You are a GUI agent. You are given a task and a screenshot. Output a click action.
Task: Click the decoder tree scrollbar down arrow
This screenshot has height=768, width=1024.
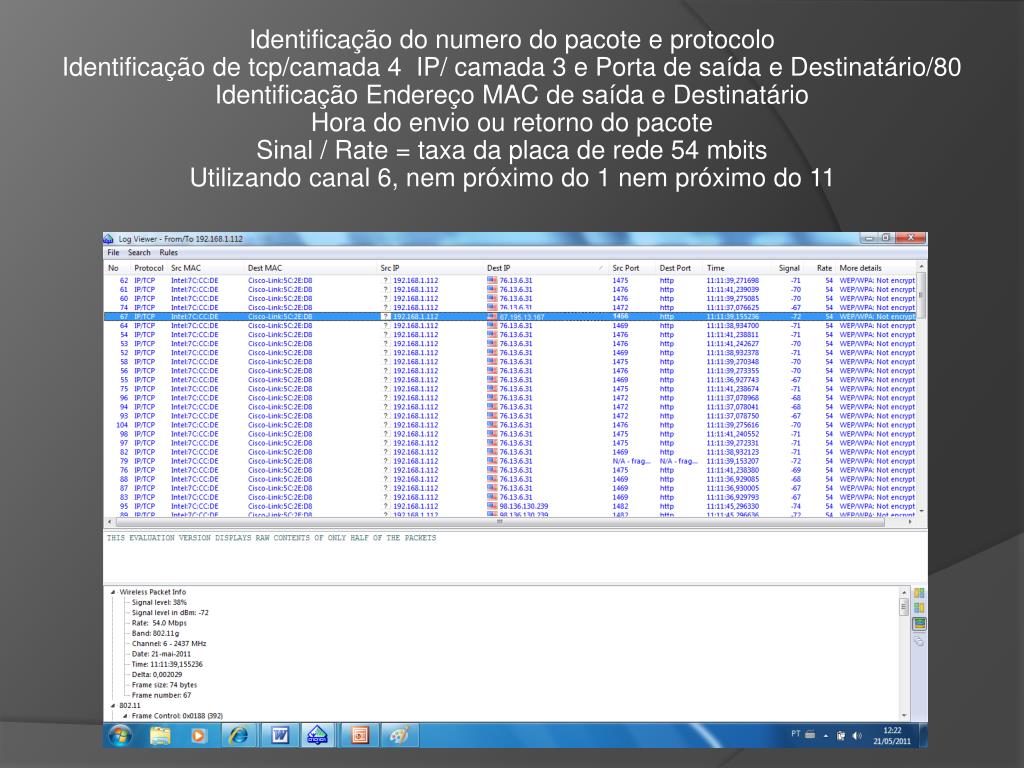(904, 716)
